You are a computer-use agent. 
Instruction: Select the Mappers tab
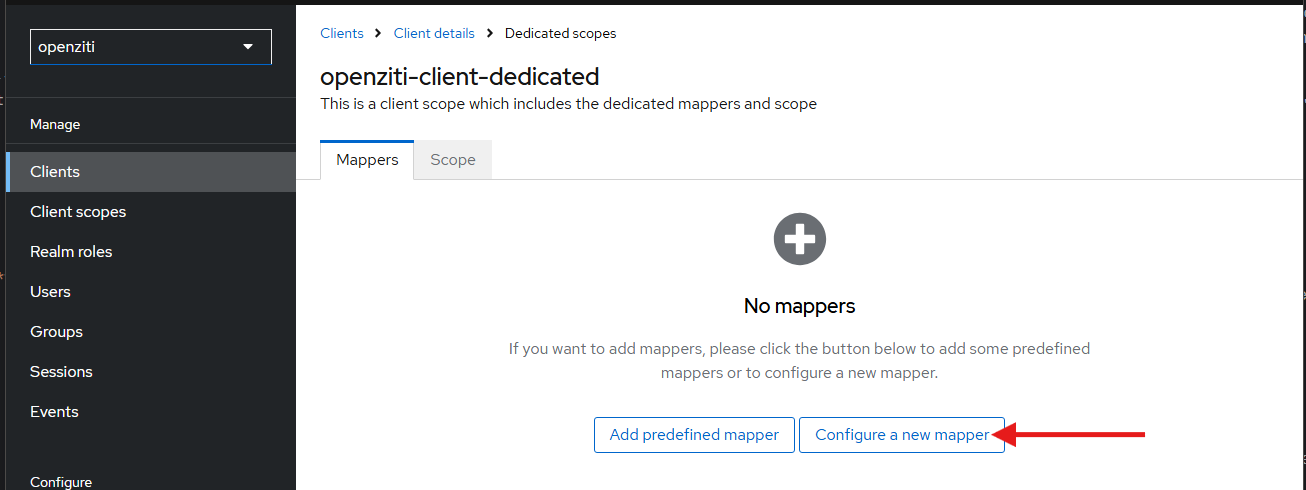367,160
